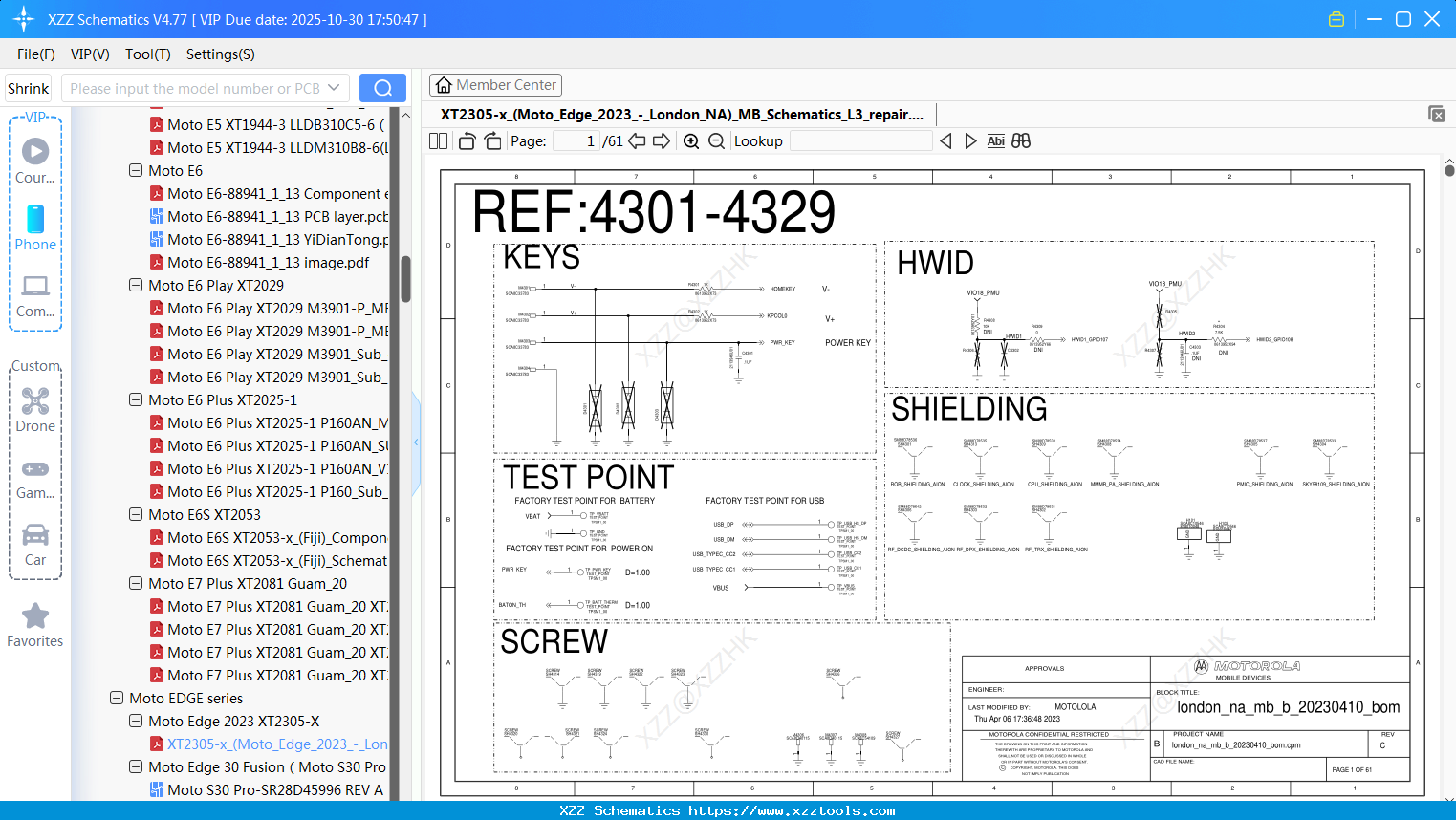1456x820 pixels.
Task: Open the Tool(T) menu
Action: pyautogui.click(x=147, y=54)
